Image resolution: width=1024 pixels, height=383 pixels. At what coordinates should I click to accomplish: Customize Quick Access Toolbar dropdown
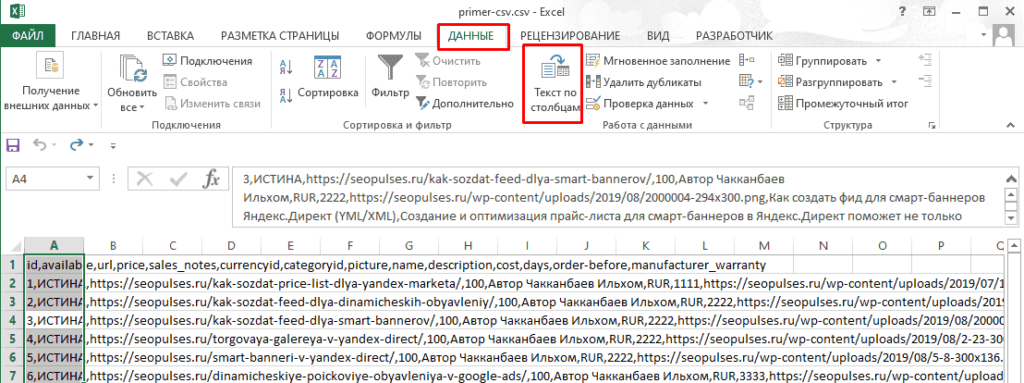pos(113,145)
